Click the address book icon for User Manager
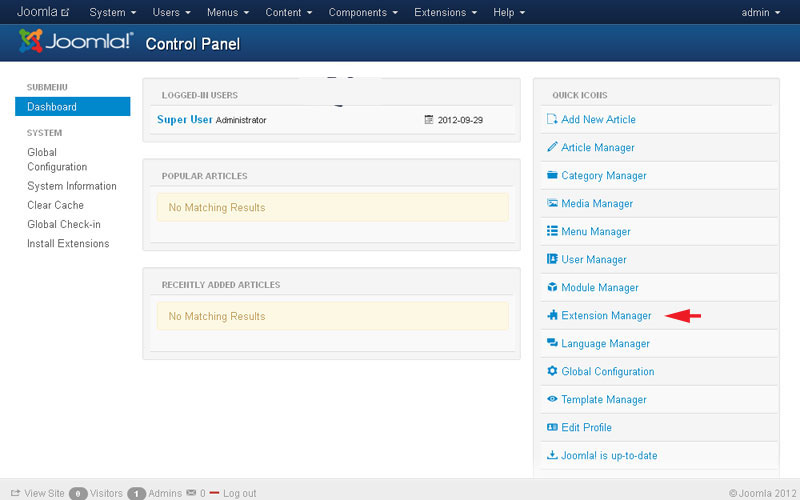Screen dimensions: 800x500 tap(552, 259)
